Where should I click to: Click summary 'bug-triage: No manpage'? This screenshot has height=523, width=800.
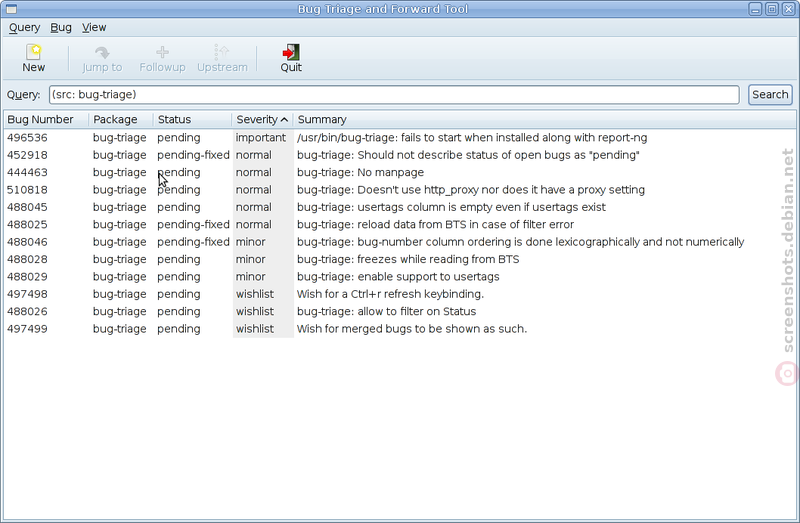pyautogui.click(x=360, y=172)
